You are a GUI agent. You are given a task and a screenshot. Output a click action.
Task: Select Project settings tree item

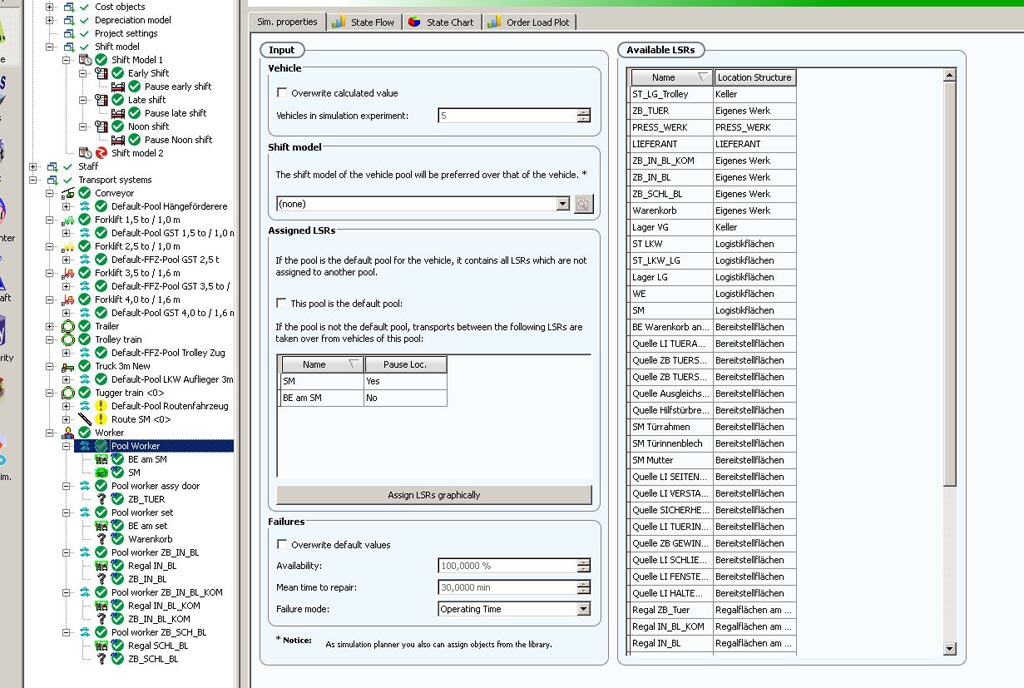tap(126, 33)
